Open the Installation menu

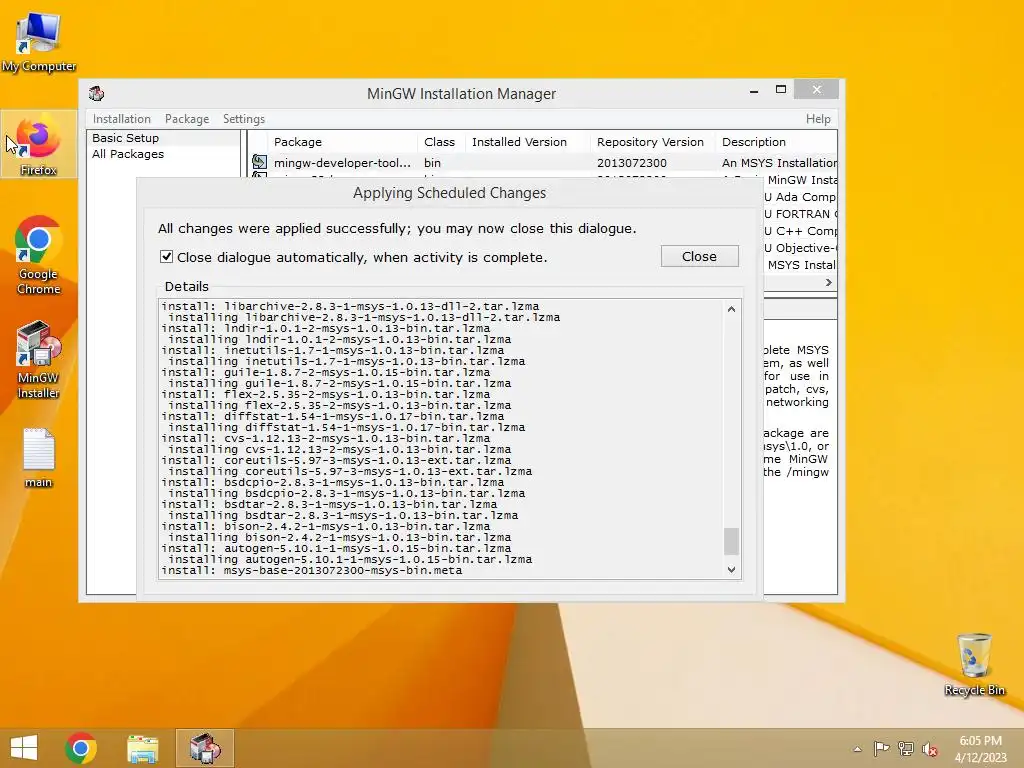point(121,119)
